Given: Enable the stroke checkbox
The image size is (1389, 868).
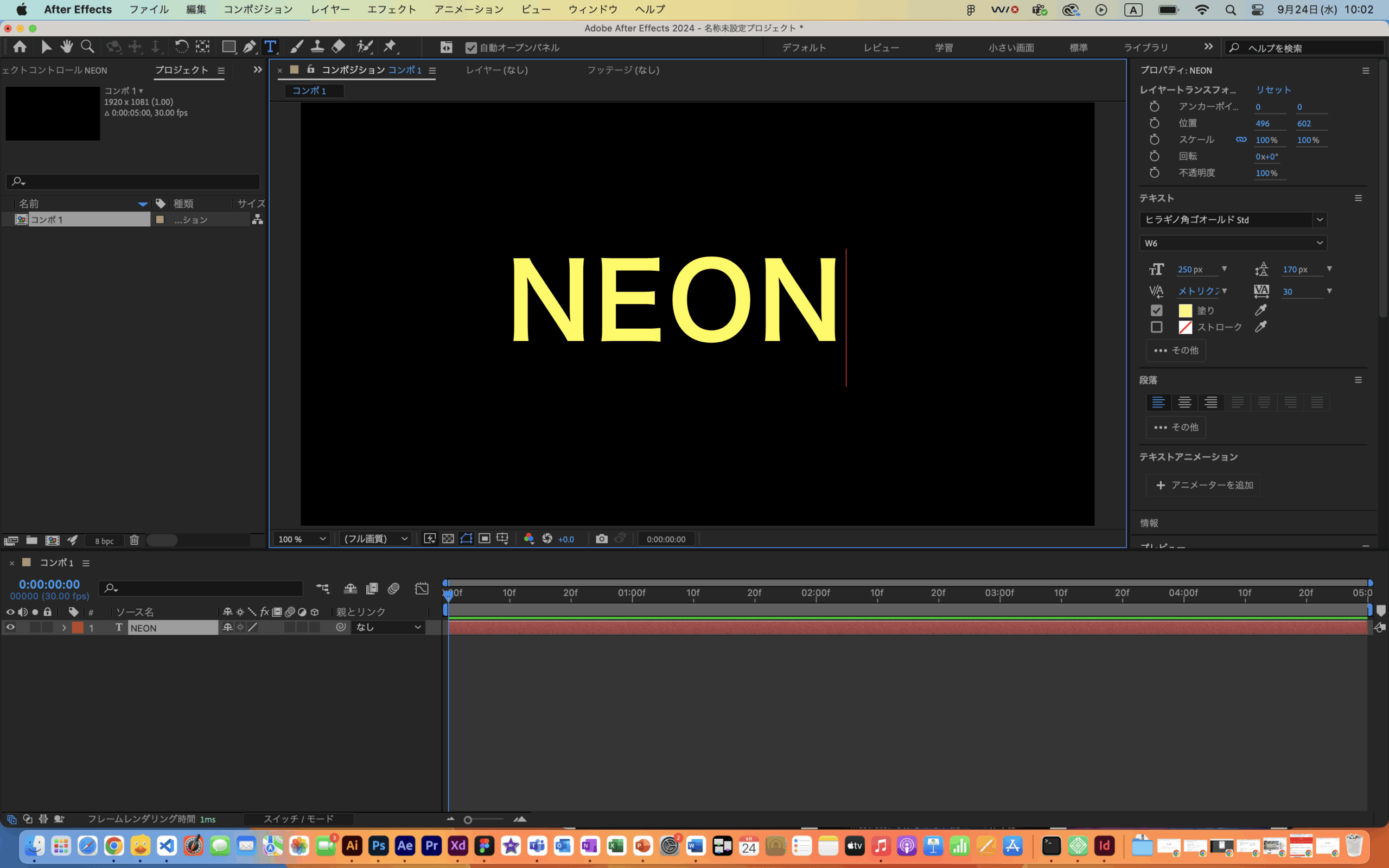Looking at the screenshot, I should pos(1157,327).
